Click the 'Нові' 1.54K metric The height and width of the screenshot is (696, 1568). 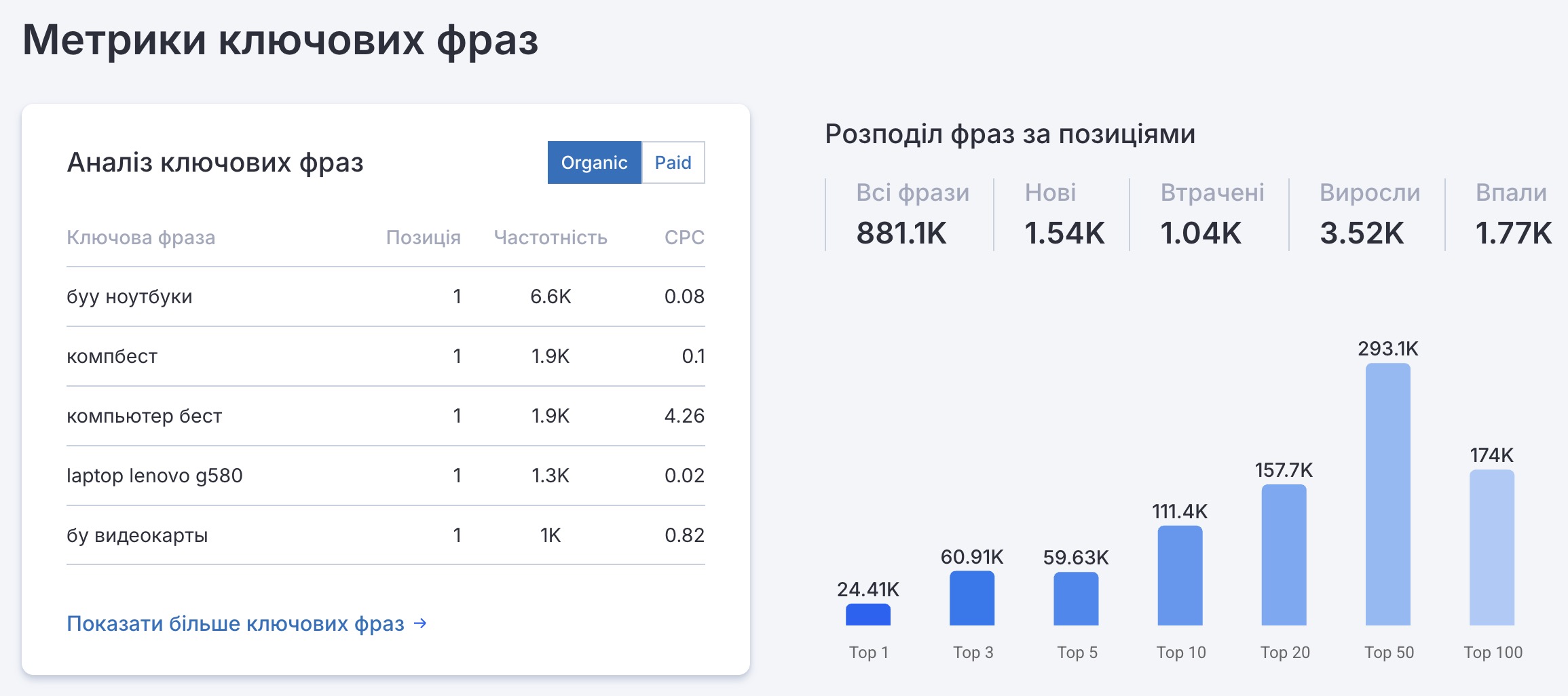coord(1063,214)
